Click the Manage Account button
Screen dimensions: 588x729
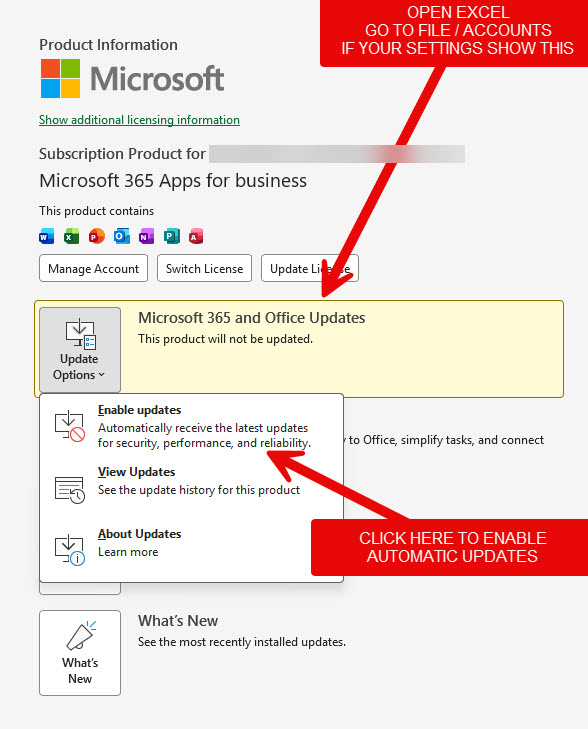[93, 268]
